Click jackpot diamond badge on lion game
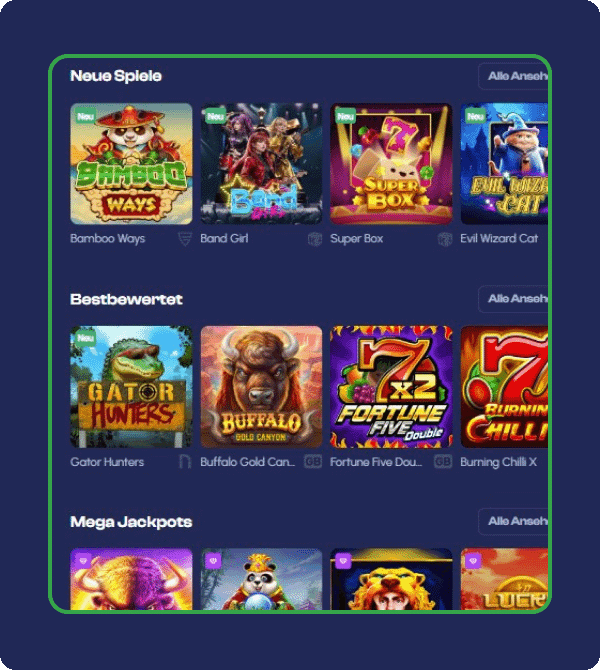 [x=343, y=560]
